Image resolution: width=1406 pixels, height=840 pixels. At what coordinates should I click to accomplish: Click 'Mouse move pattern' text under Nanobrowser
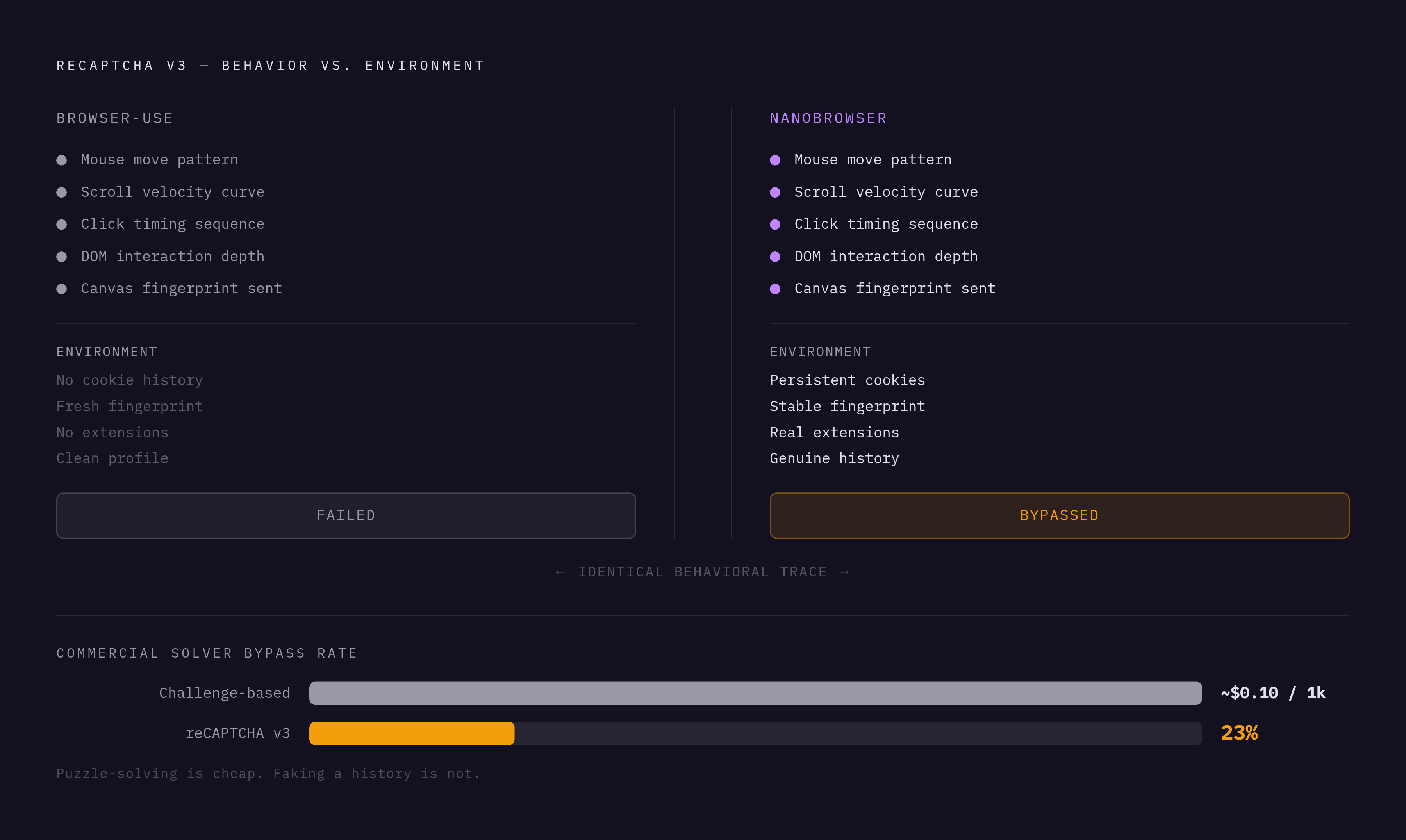click(x=873, y=160)
